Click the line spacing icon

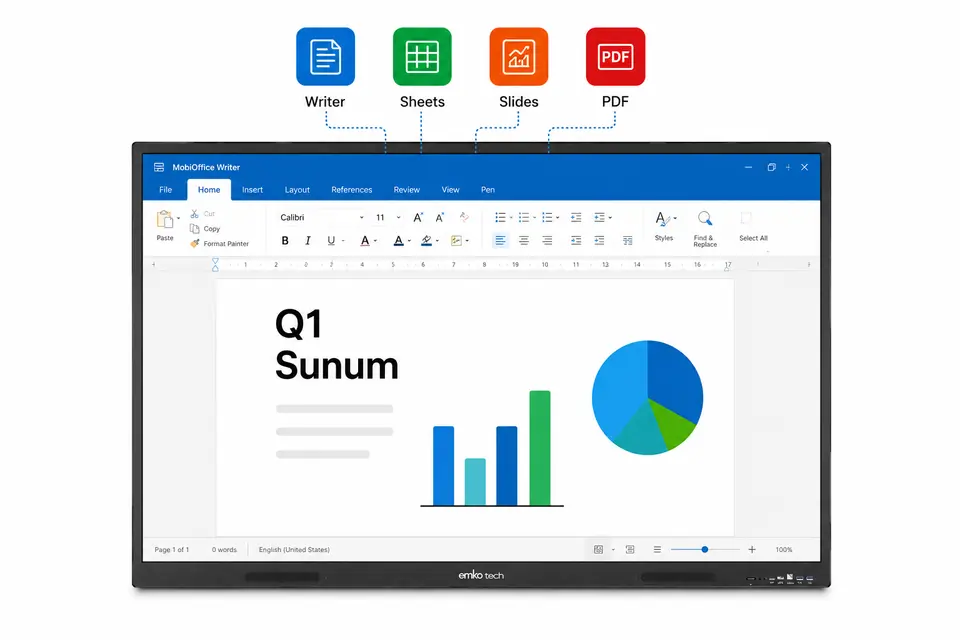(x=599, y=217)
